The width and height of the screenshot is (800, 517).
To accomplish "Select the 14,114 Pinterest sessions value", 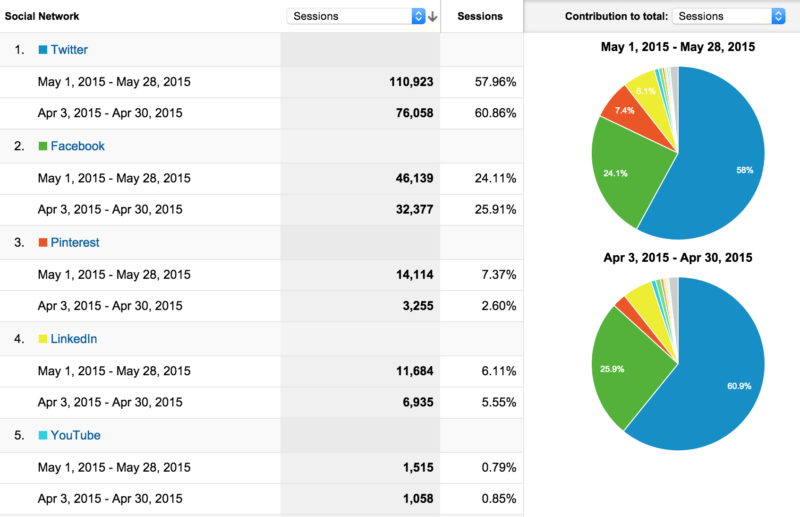I will 414,275.
